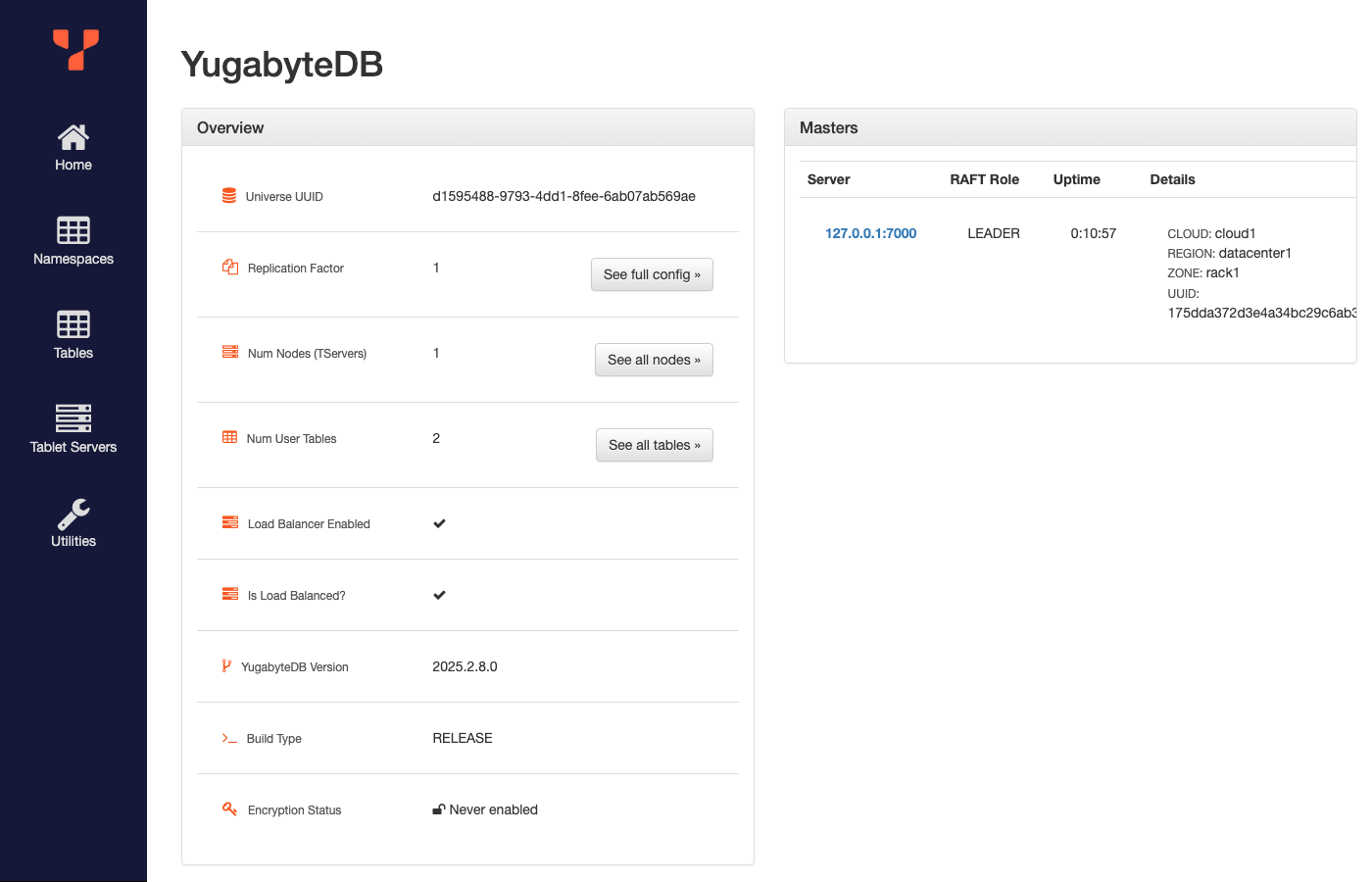Click the LEADER RAFT role cell

tap(994, 233)
